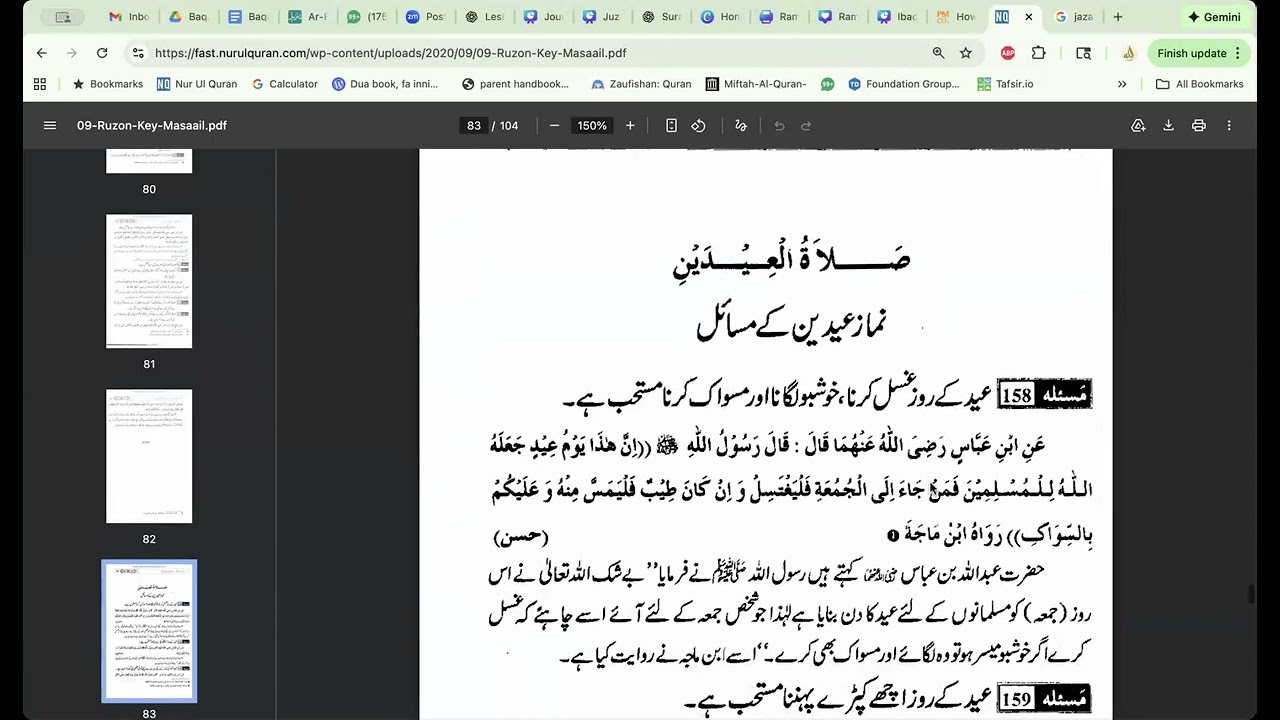Select page 82 thumbnail
The width and height of the screenshot is (1280, 720).
pyautogui.click(x=149, y=456)
